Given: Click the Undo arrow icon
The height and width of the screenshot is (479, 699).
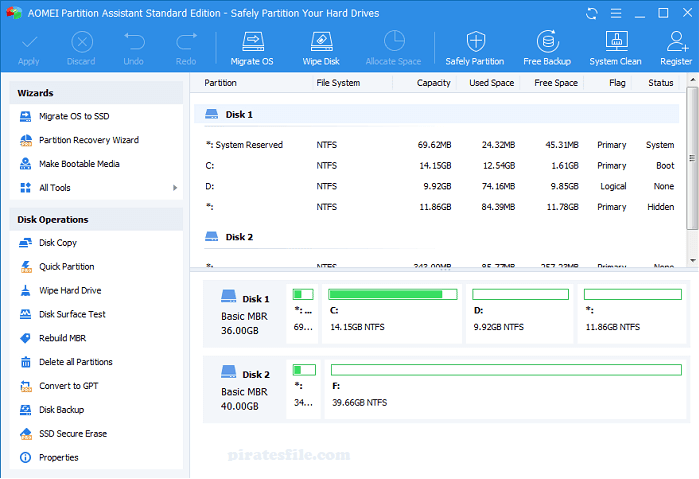Looking at the screenshot, I should point(134,41).
